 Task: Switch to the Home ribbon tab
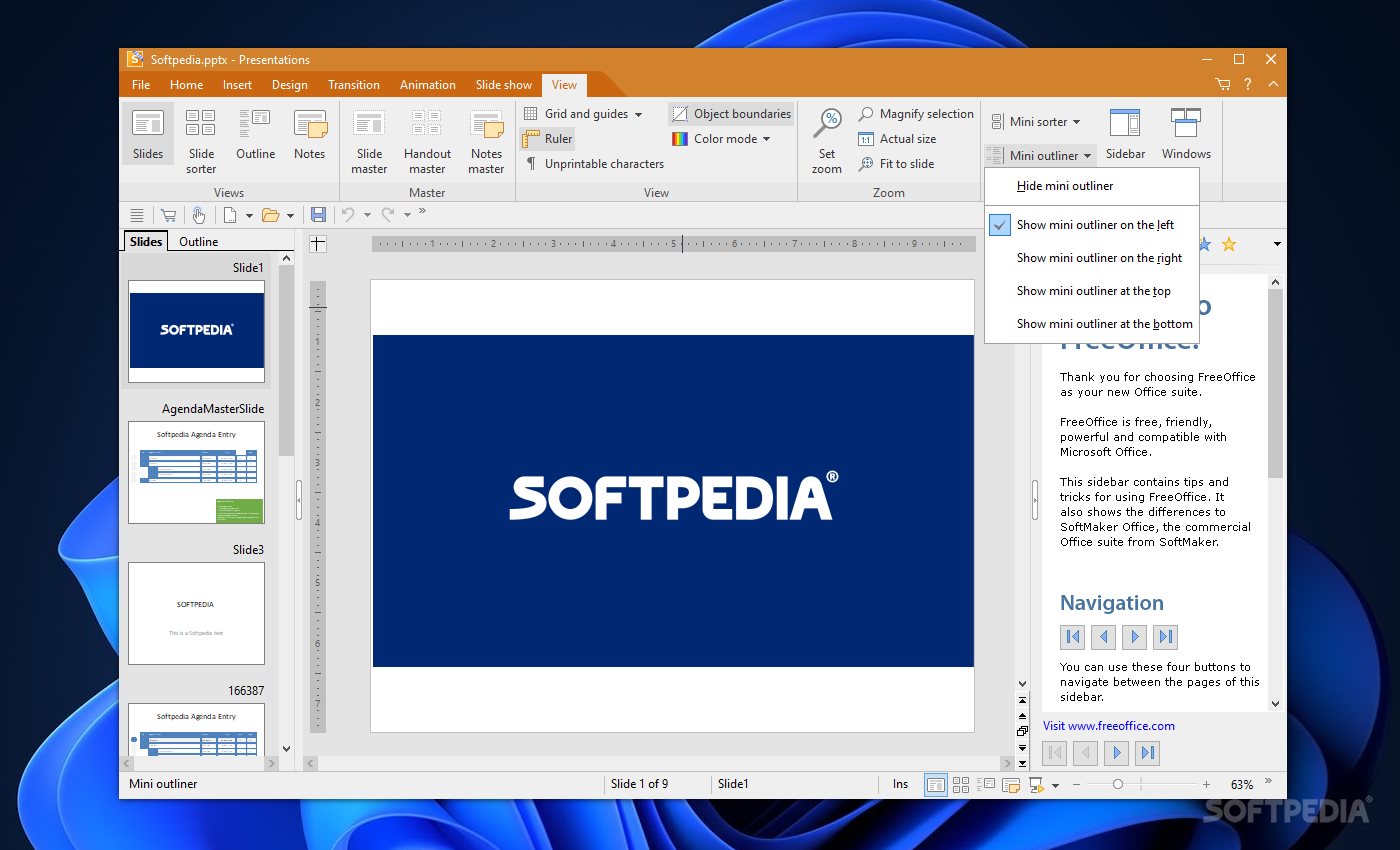coord(186,85)
